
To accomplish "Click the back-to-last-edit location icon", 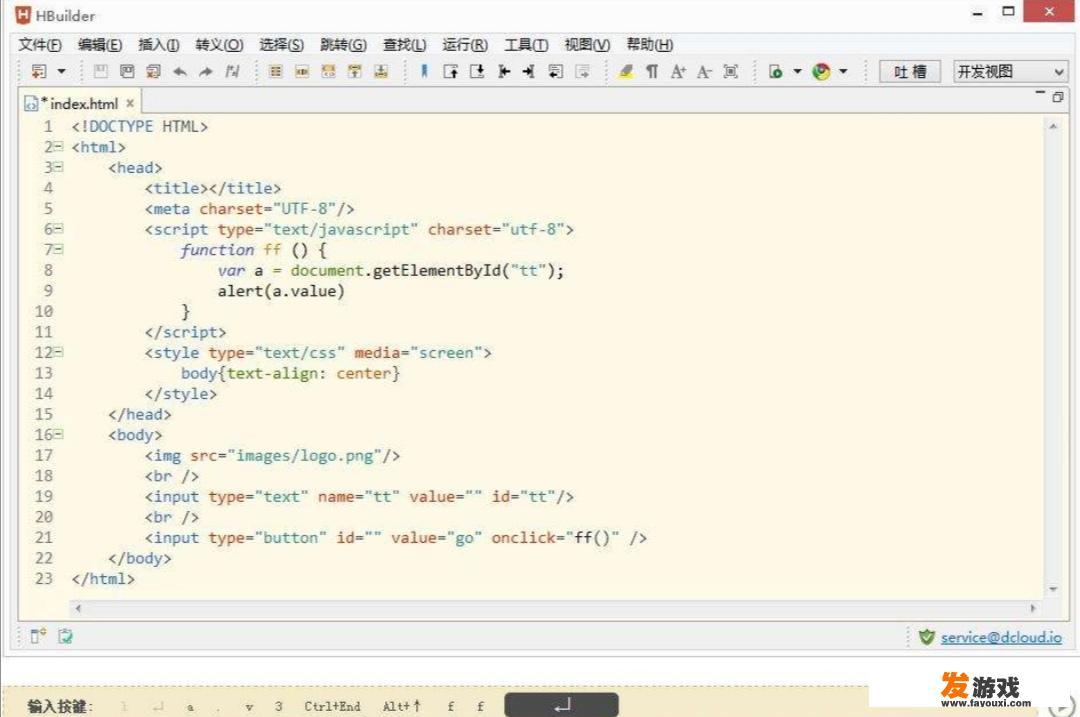I will (x=556, y=71).
